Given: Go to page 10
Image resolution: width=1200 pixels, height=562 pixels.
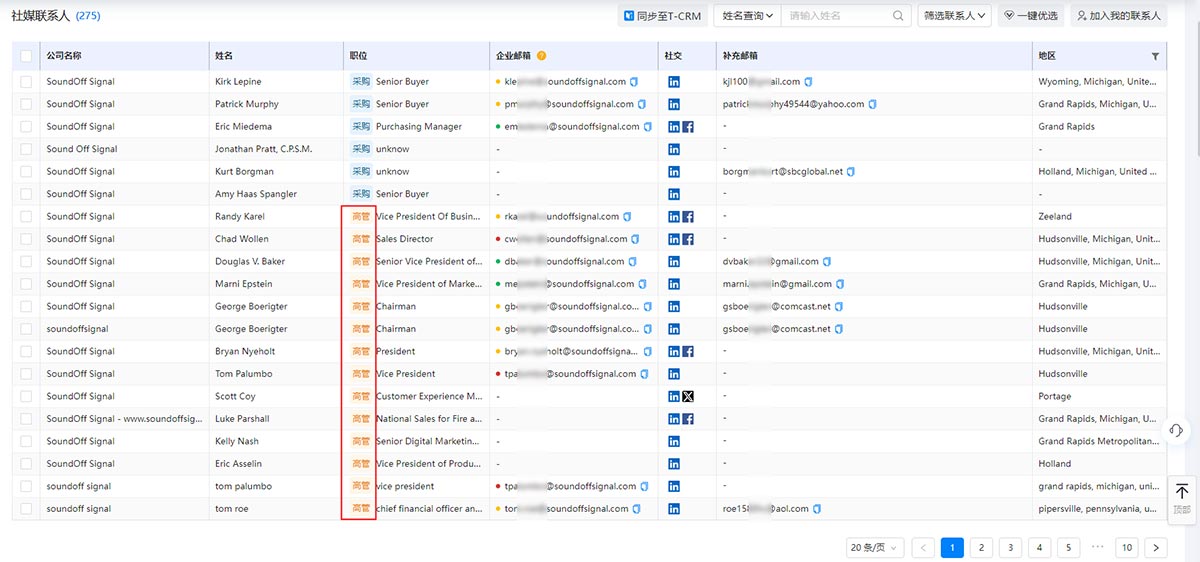Looking at the screenshot, I should [1127, 547].
